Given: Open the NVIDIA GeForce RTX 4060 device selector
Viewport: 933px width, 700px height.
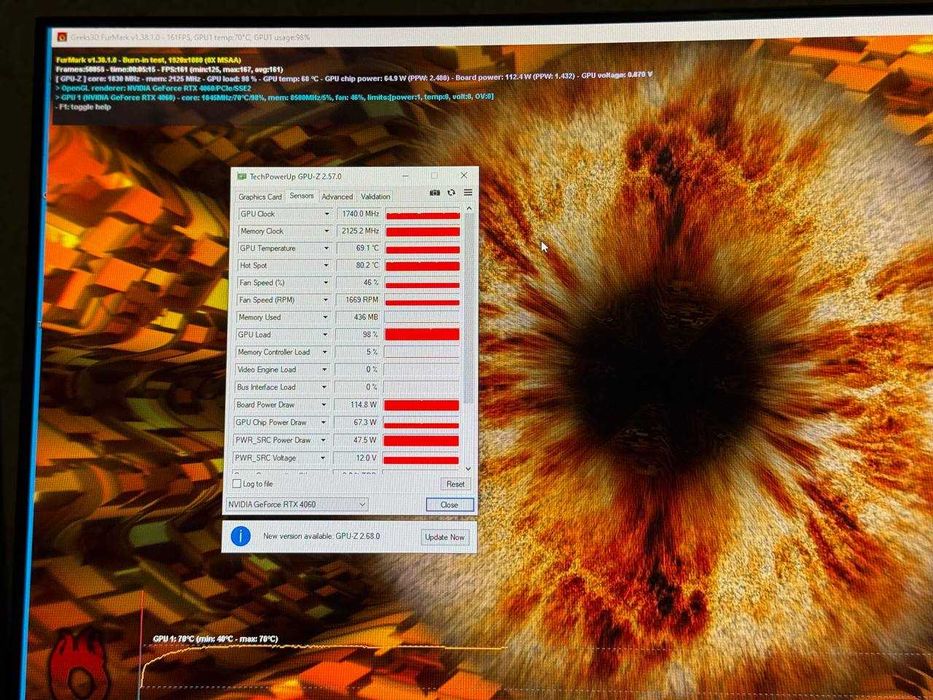Looking at the screenshot, I should [296, 504].
